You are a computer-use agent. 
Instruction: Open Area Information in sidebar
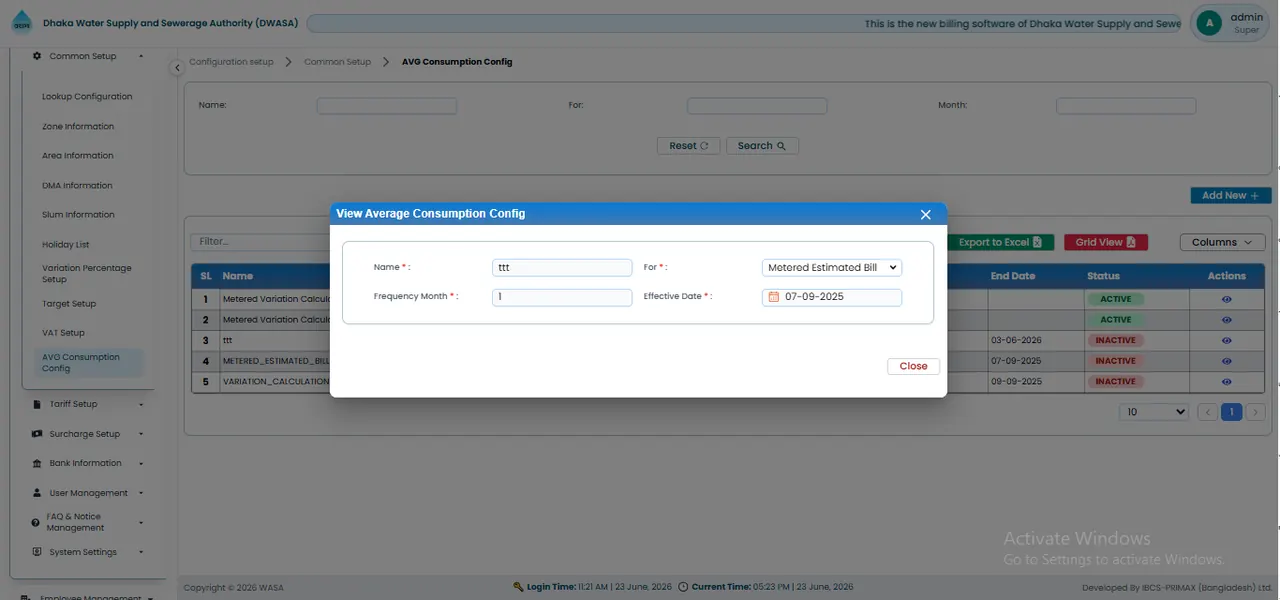coord(78,156)
